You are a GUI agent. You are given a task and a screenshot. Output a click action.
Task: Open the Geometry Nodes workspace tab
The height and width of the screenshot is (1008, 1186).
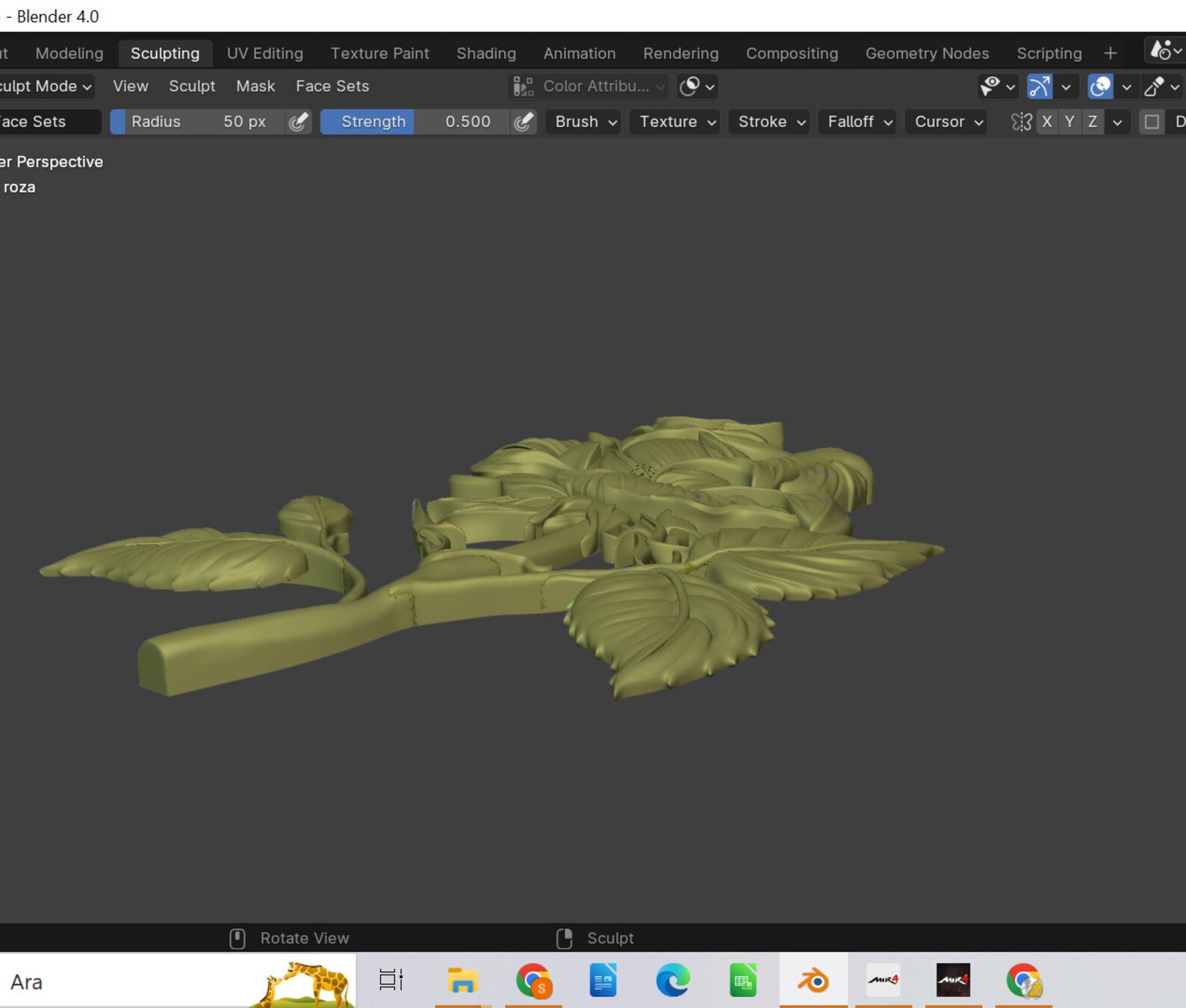[928, 54]
